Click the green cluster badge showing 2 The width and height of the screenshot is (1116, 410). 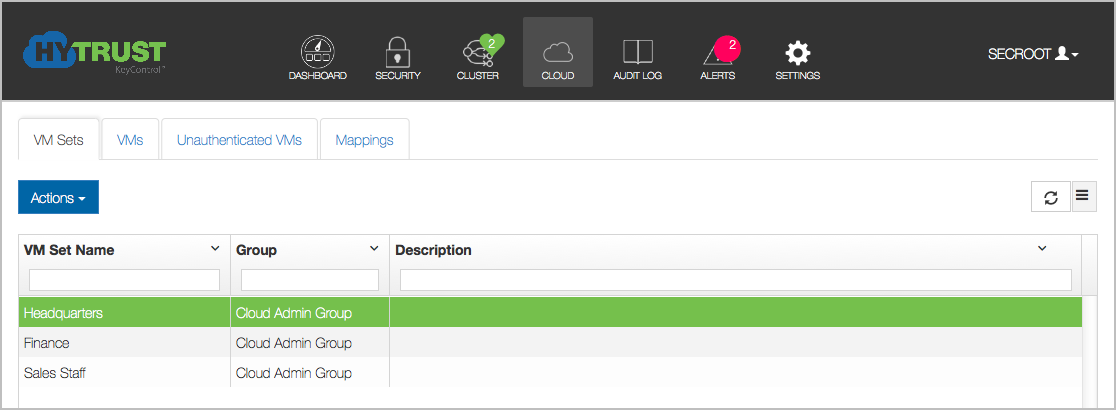(491, 44)
